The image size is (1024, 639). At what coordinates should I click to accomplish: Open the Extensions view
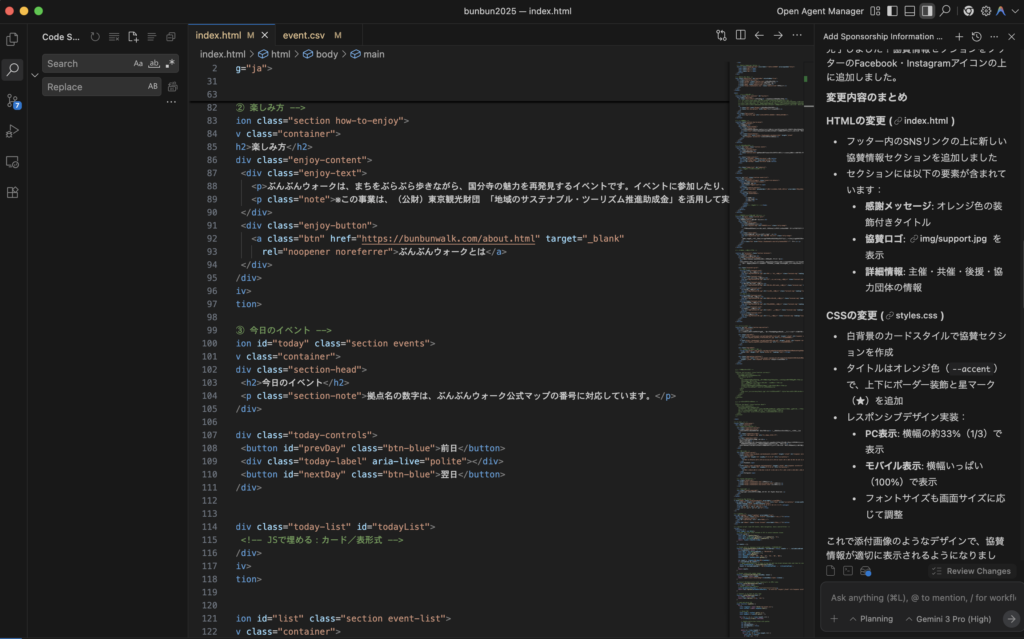click(13, 192)
